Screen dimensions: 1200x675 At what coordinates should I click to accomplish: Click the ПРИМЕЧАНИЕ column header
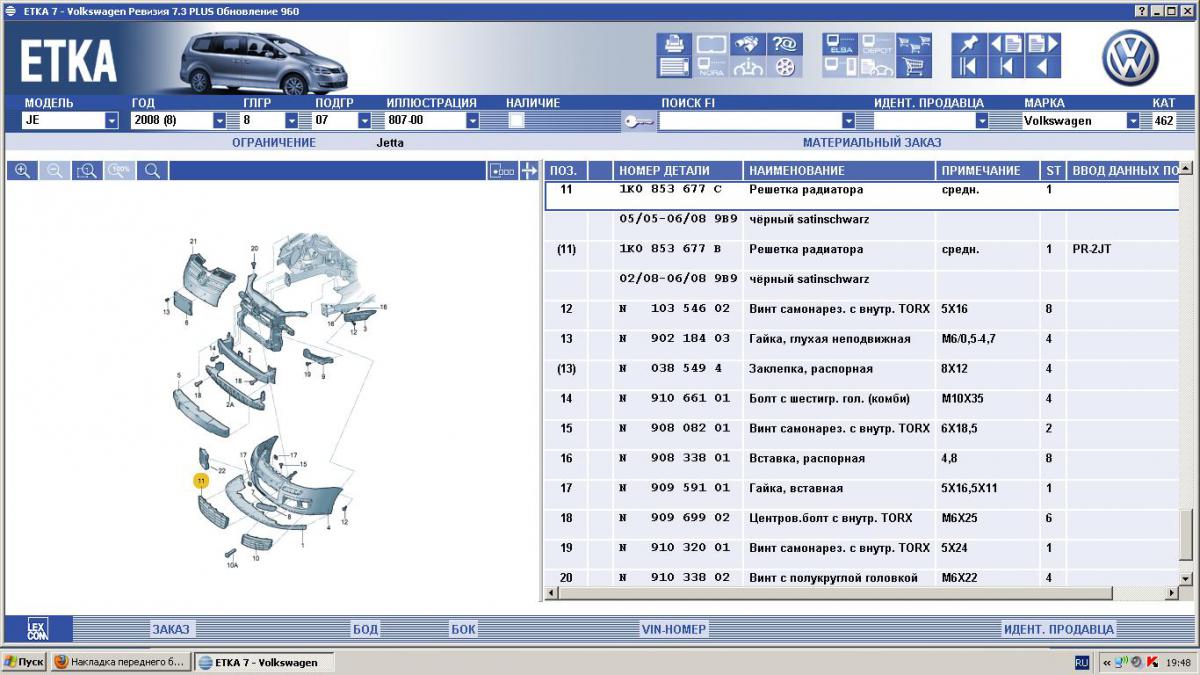point(989,171)
